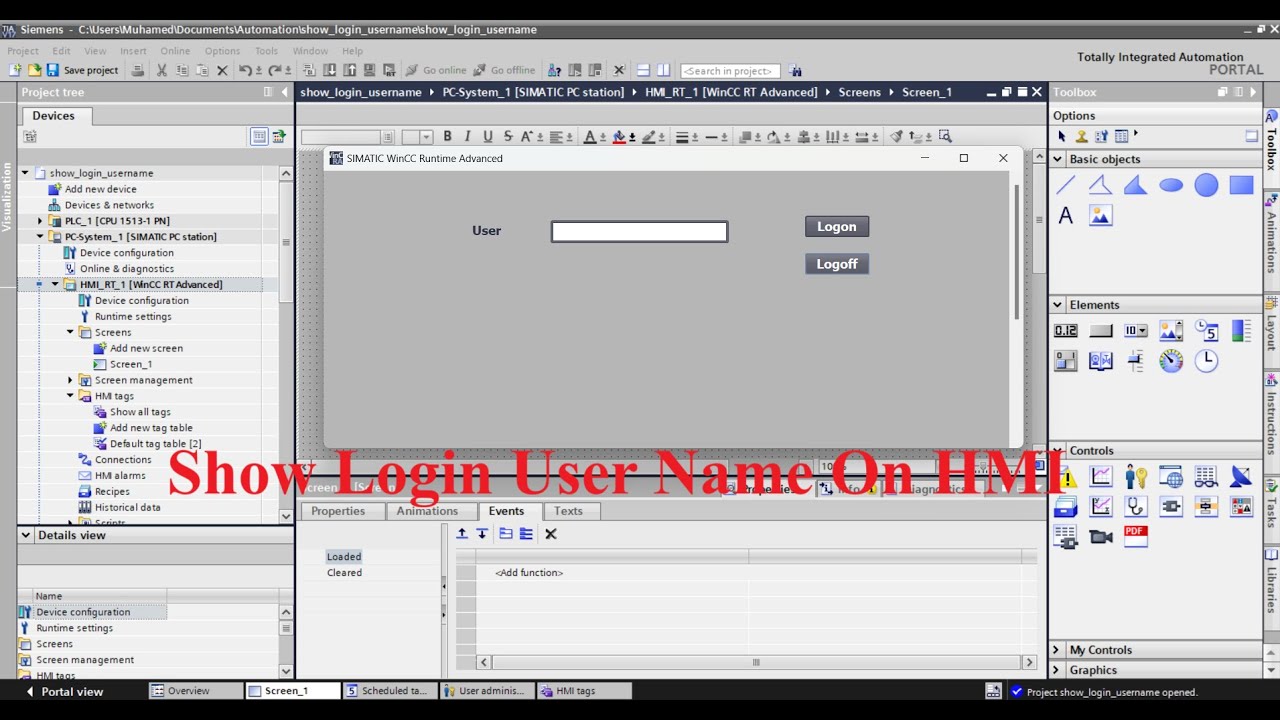Select the Symbolic I/O field element

(x=1135, y=331)
